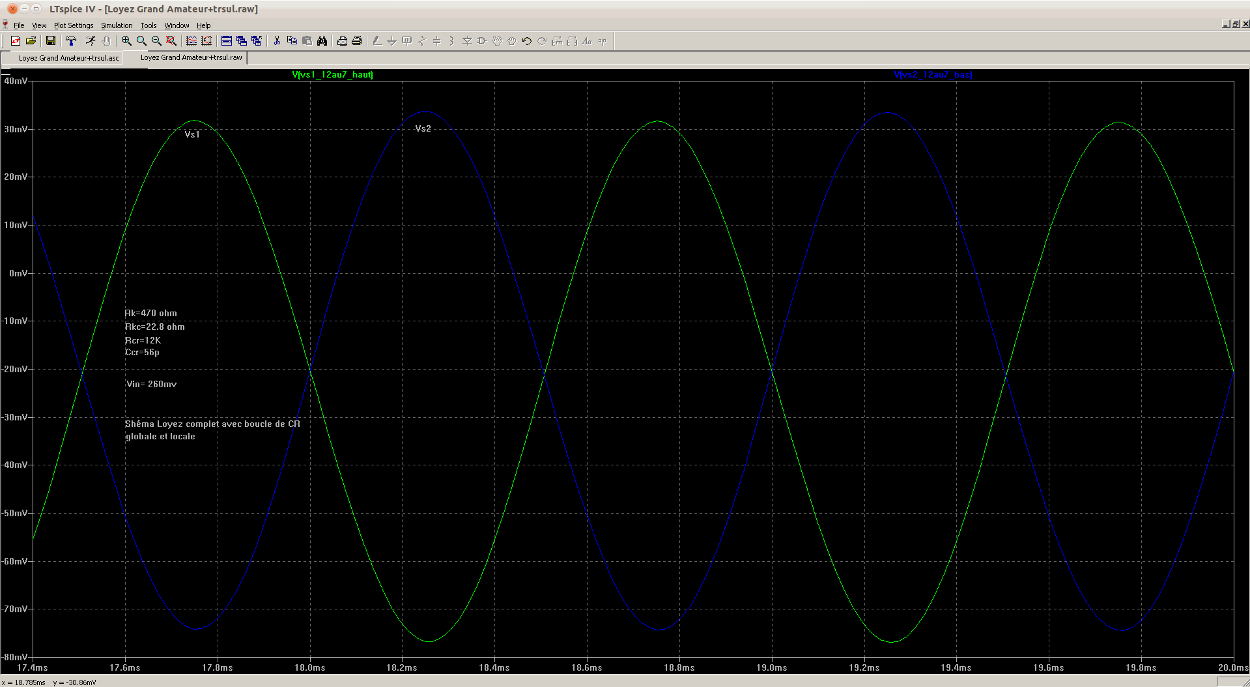Click the 'Vs2' annotation on the plot
Screen dimensions: 1250x687
coord(423,129)
